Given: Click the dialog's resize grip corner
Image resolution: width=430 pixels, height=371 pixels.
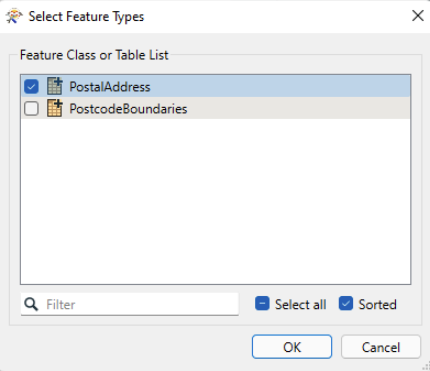Looking at the screenshot, I should pyautogui.click(x=426, y=367).
